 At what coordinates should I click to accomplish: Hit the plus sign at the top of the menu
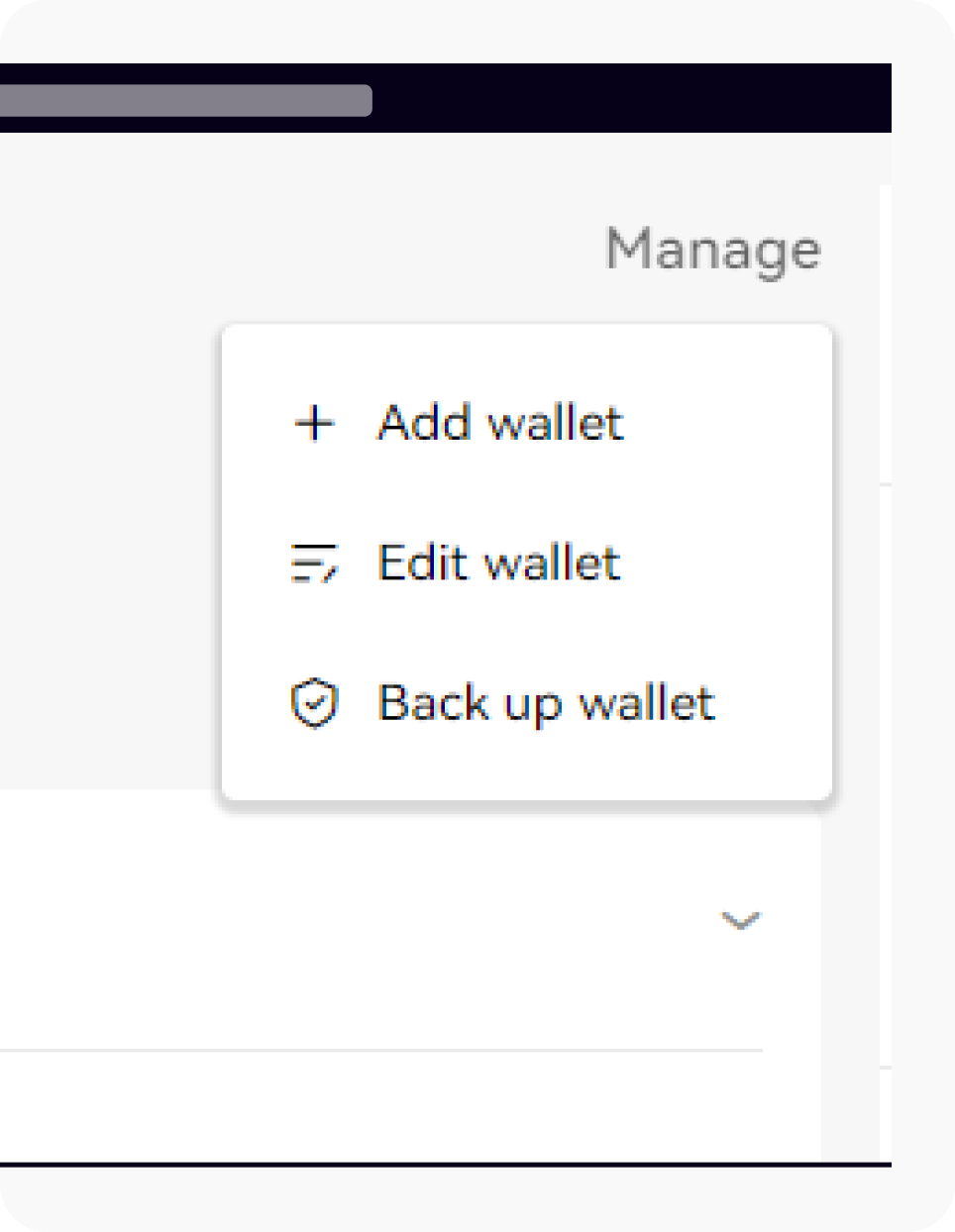tap(313, 423)
